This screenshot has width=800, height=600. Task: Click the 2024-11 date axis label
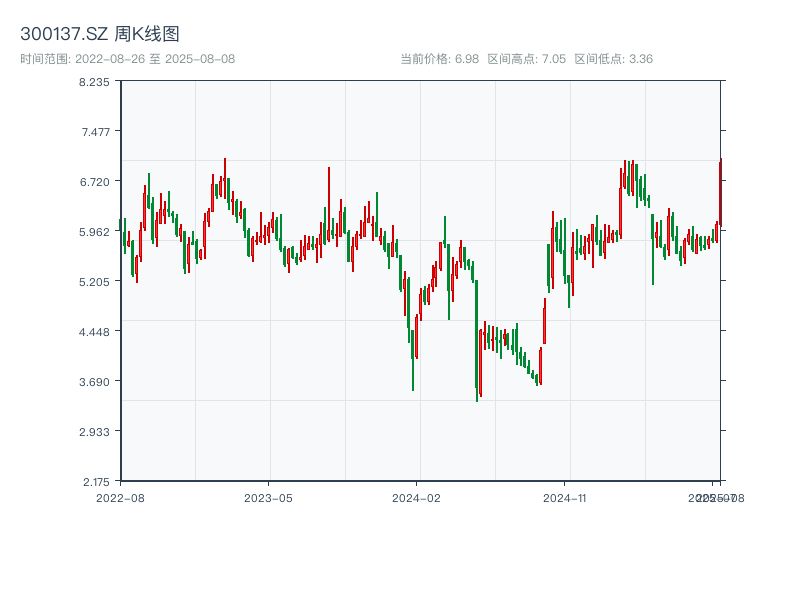(x=565, y=497)
